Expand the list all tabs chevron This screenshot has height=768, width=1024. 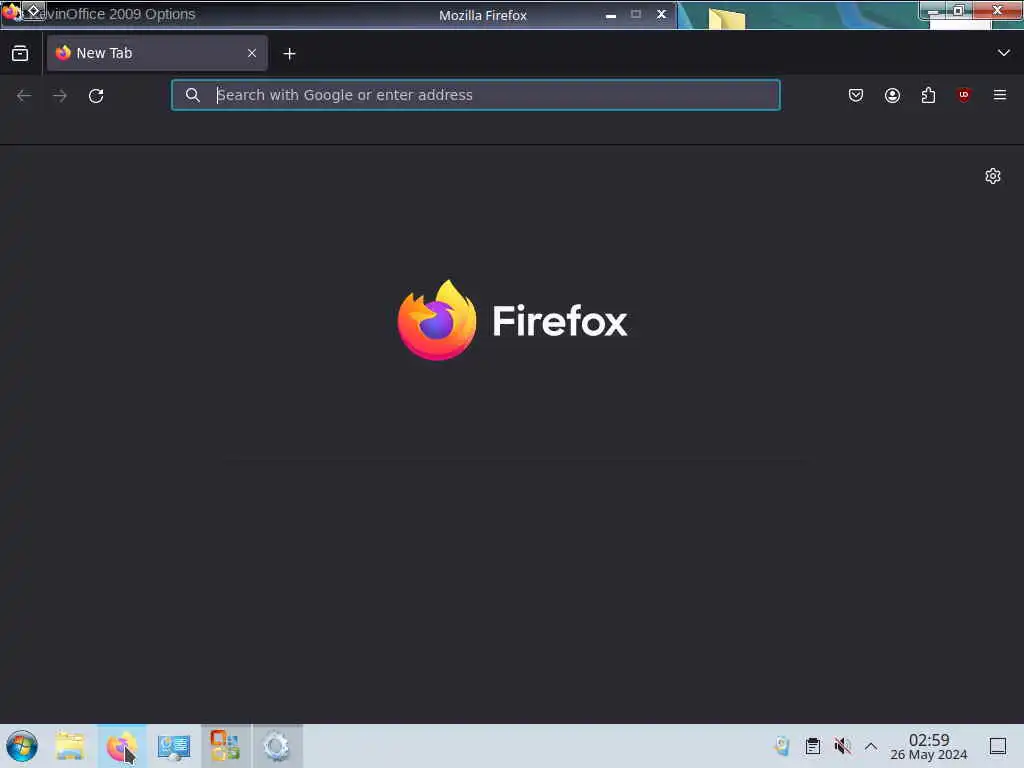1004,53
